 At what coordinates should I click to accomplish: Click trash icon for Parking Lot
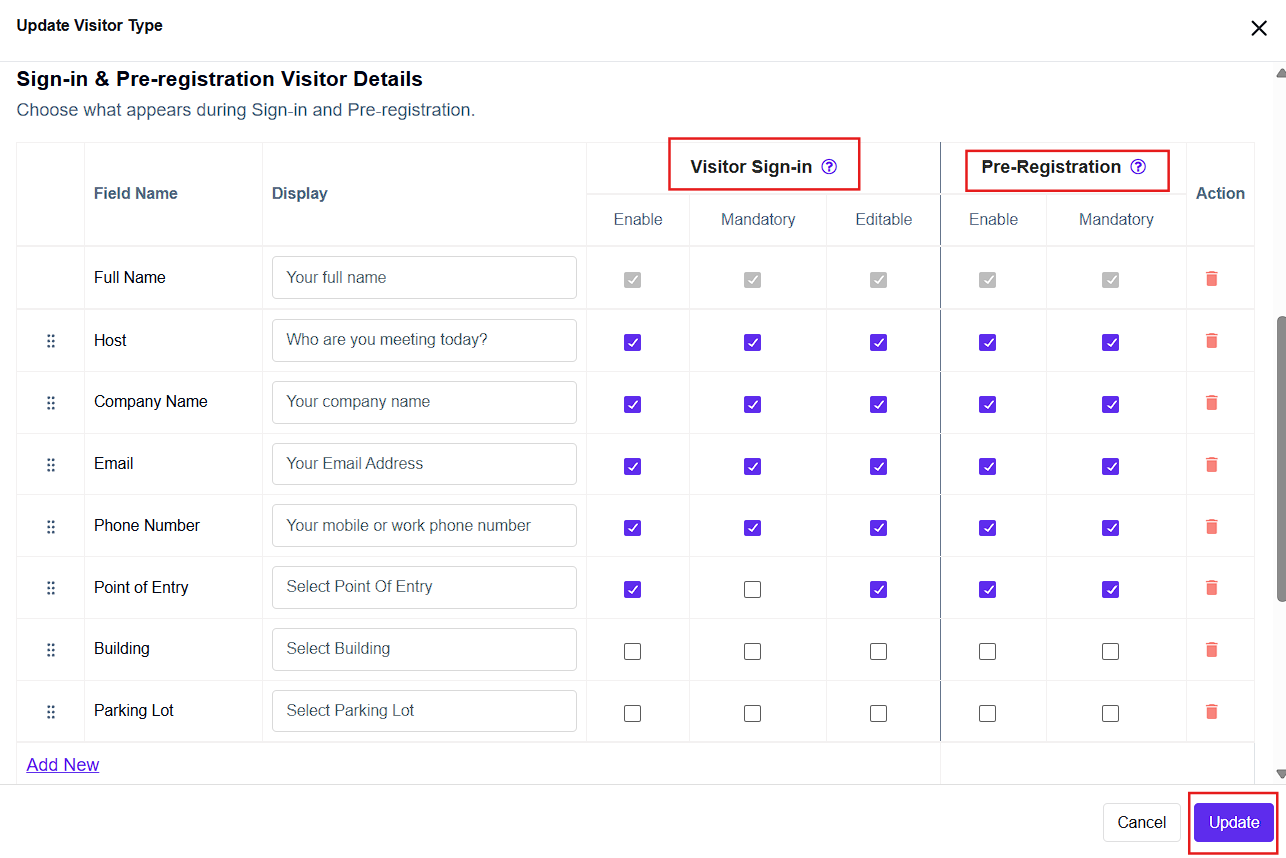coord(1211,712)
